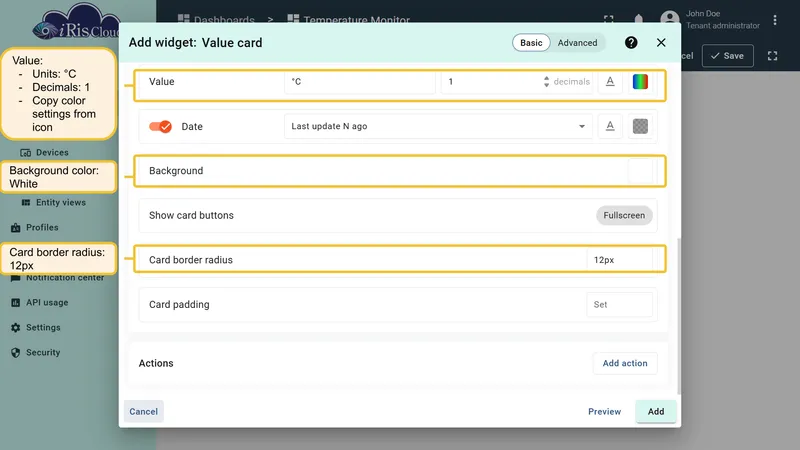This screenshot has width=800, height=450.
Task: Click the Entity views sidebar icon
Action: (26, 203)
